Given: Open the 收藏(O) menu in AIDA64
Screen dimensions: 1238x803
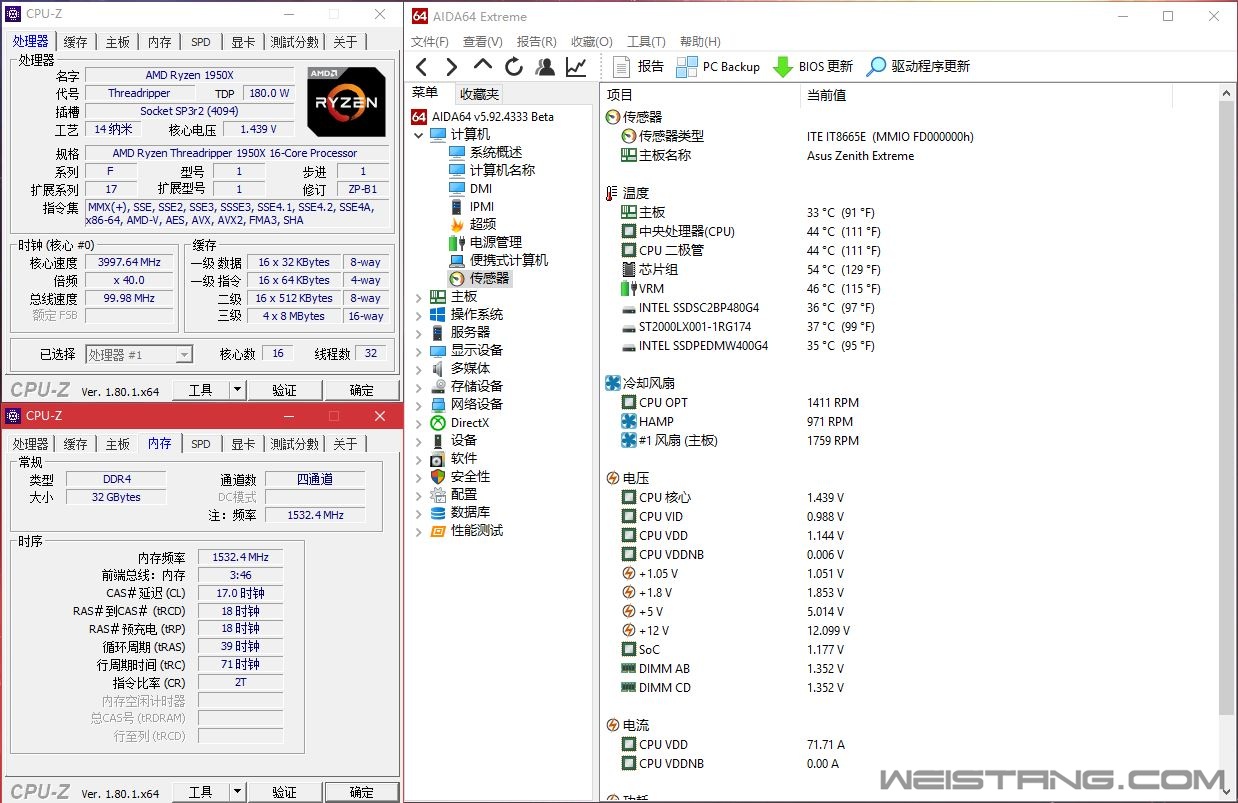Looking at the screenshot, I should 591,41.
